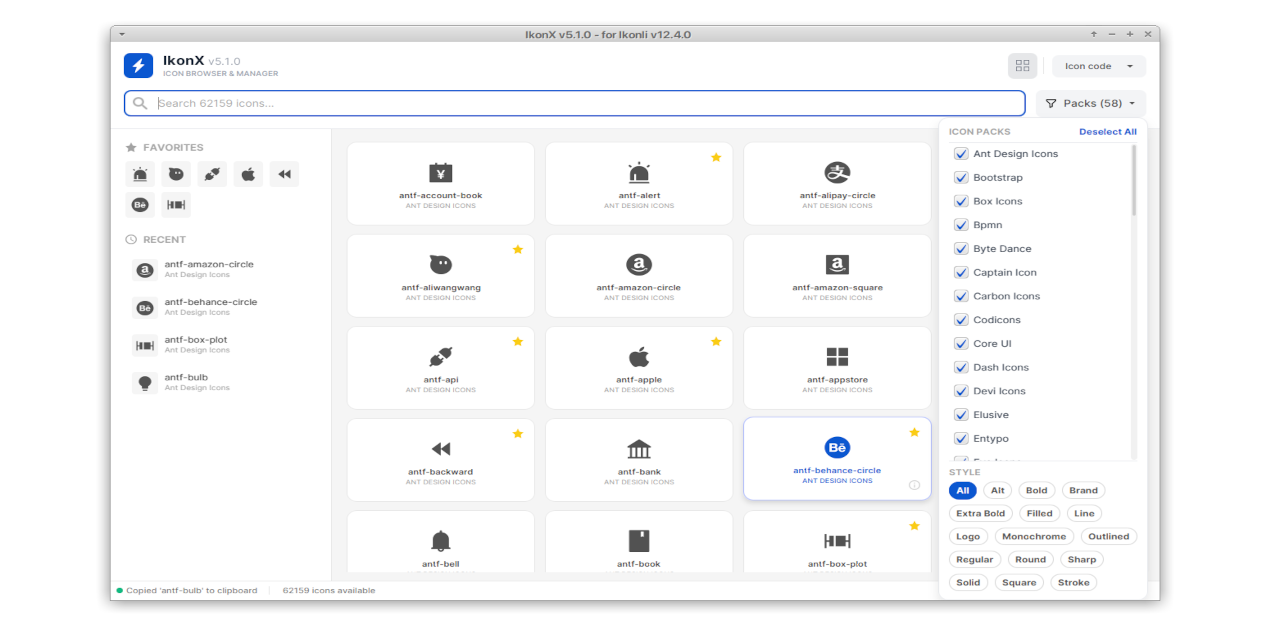
Task: Uncheck the Bootstrap icon pack
Action: (961, 178)
